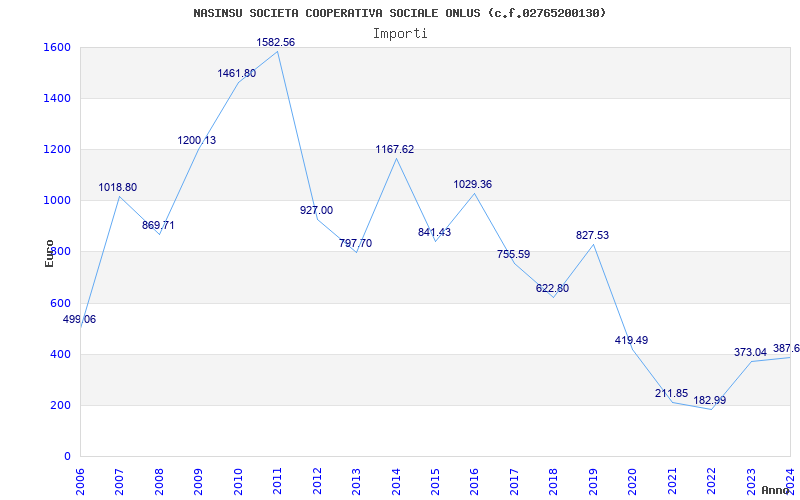The width and height of the screenshot is (800, 500).
Task: Click the 2009 year axis label
Action: pos(198,481)
